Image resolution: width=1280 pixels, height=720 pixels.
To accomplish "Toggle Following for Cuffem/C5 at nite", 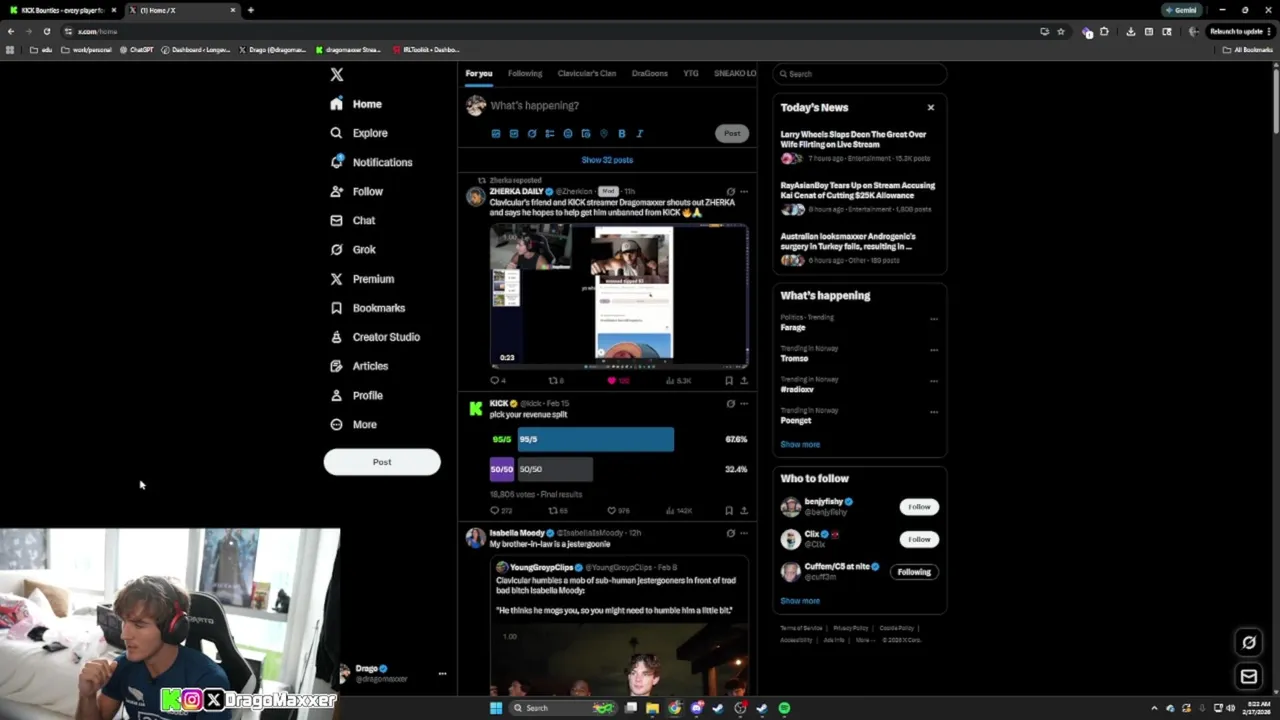I will click(914, 572).
